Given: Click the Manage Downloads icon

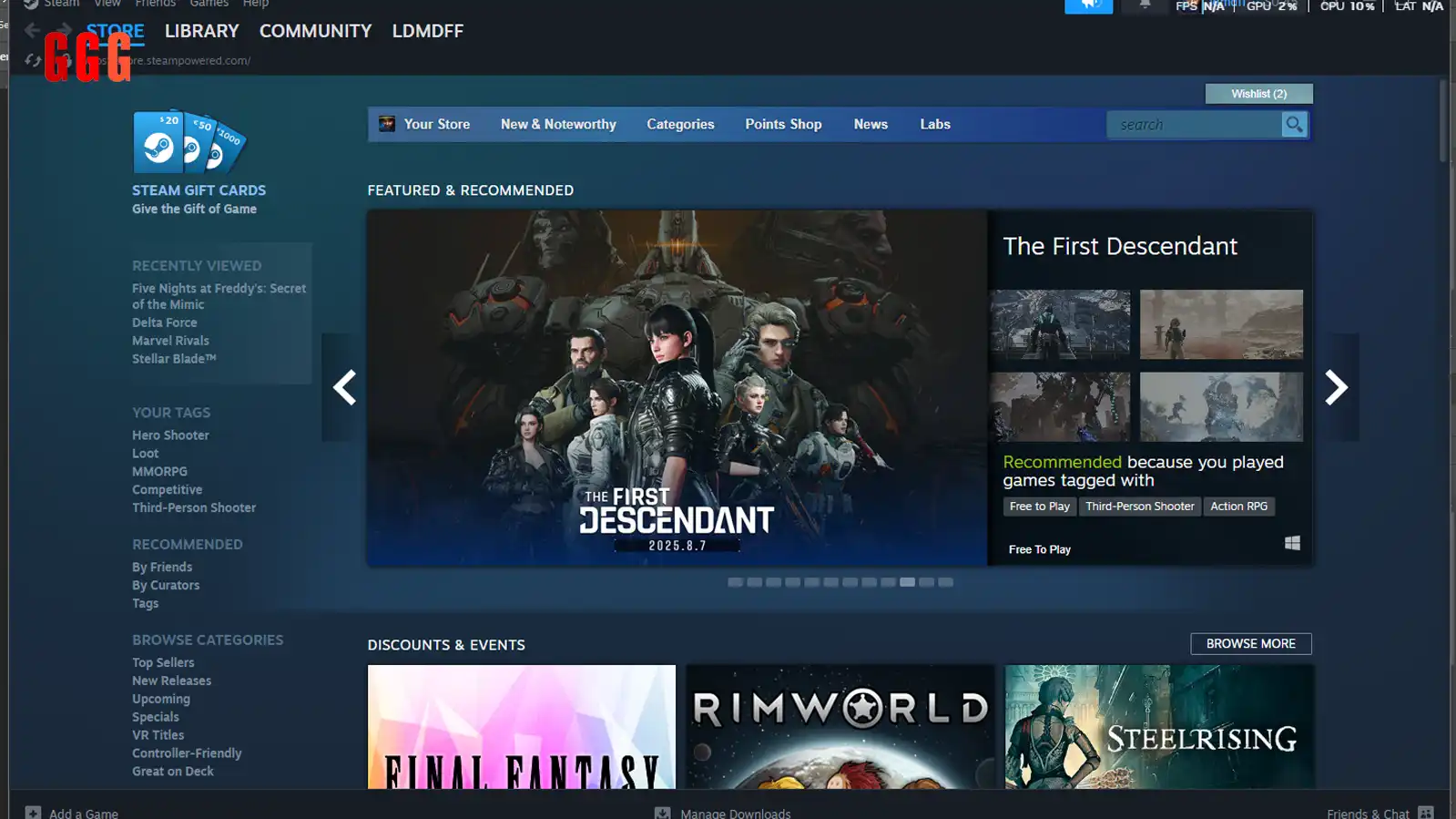Looking at the screenshot, I should click(x=662, y=813).
